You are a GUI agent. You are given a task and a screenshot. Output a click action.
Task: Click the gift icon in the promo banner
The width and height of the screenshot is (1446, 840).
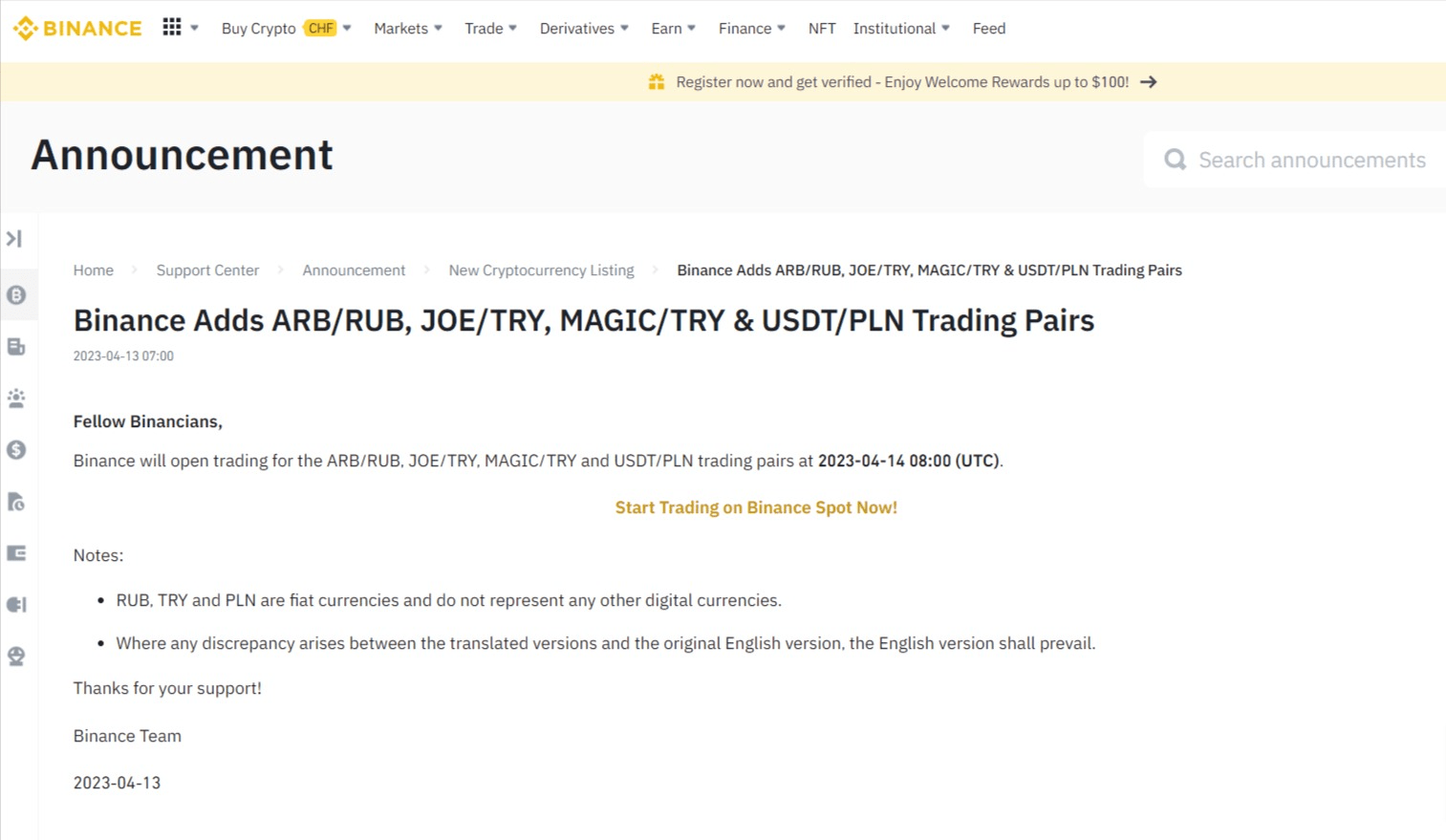(x=657, y=82)
